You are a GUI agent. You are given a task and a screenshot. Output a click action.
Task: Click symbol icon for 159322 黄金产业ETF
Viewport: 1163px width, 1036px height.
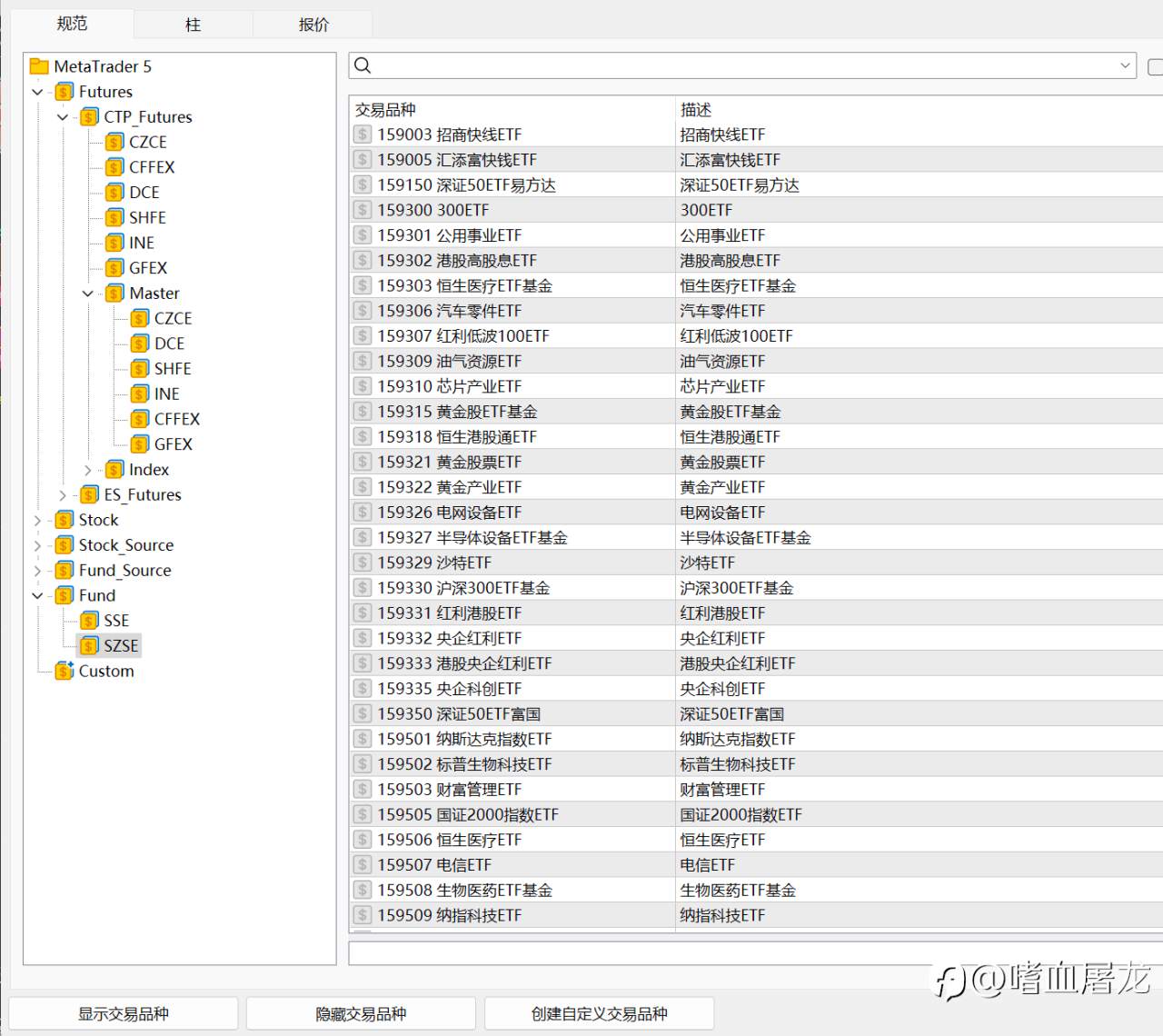[363, 487]
